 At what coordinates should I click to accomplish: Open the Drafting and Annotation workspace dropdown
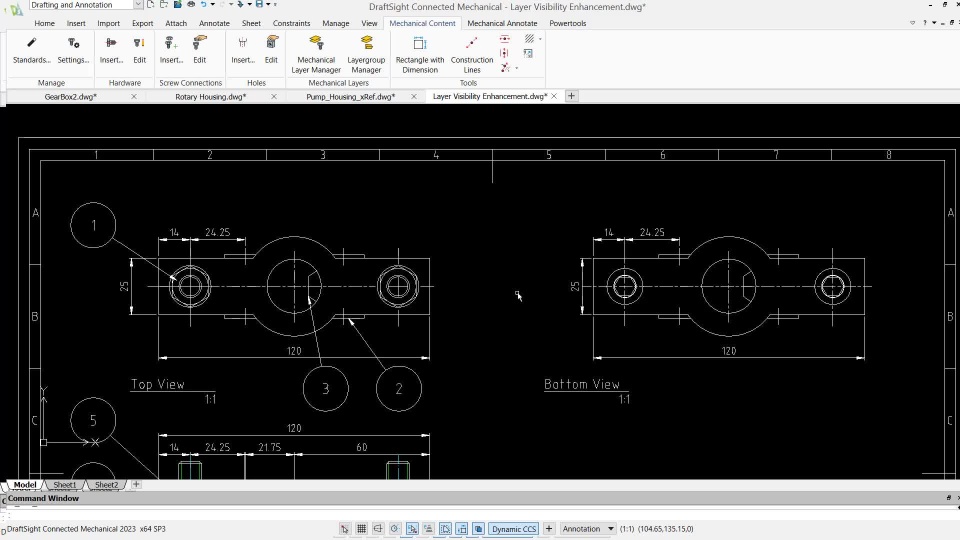(x=138, y=4)
